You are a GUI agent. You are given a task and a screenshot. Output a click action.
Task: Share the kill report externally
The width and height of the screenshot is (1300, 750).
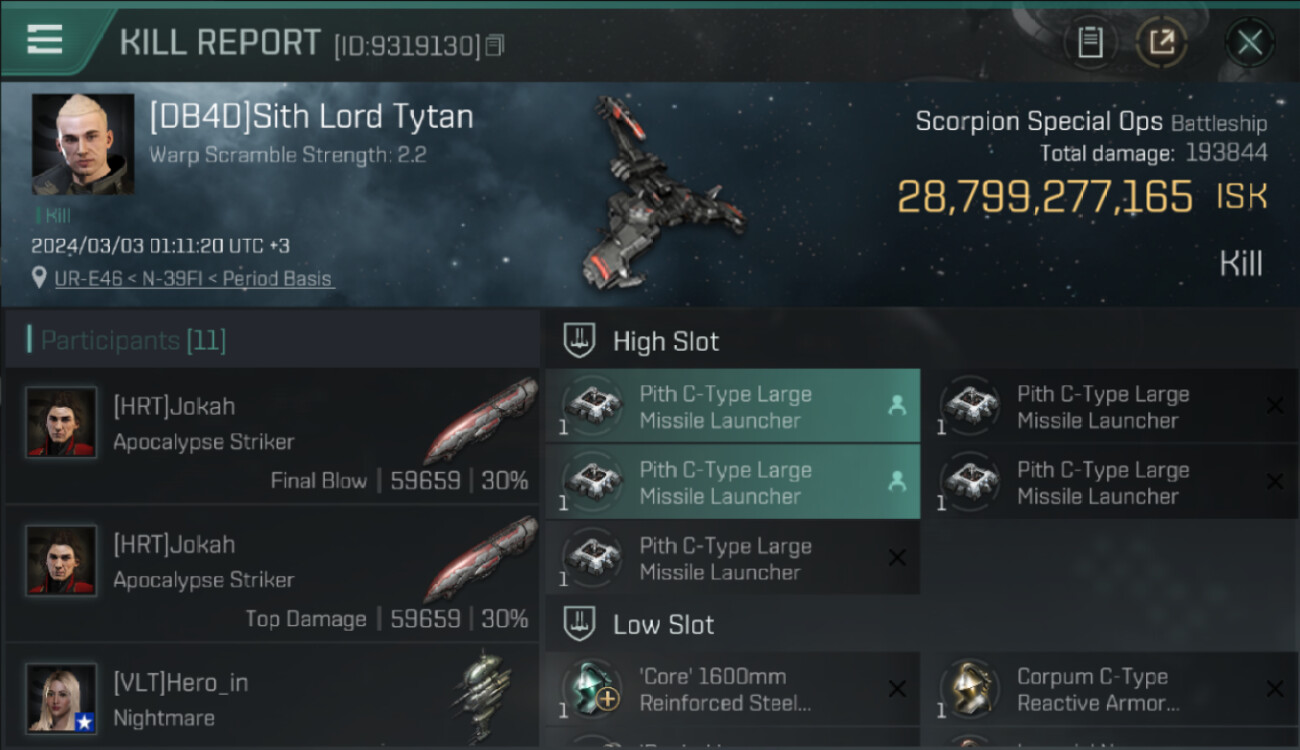tap(1161, 42)
